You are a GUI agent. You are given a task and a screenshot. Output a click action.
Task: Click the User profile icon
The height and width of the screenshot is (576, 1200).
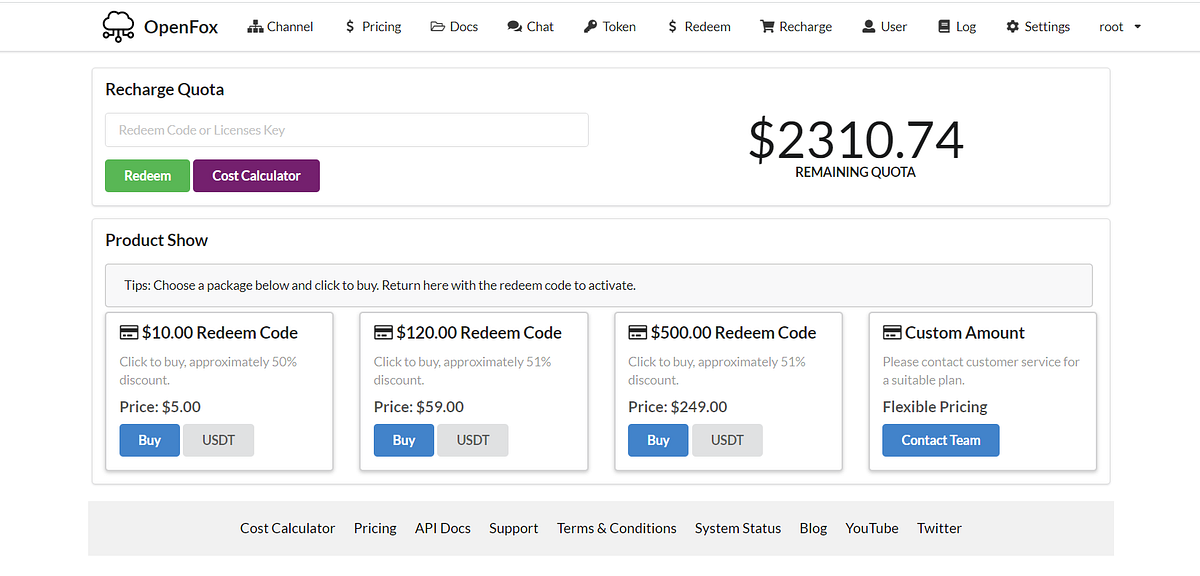(868, 26)
